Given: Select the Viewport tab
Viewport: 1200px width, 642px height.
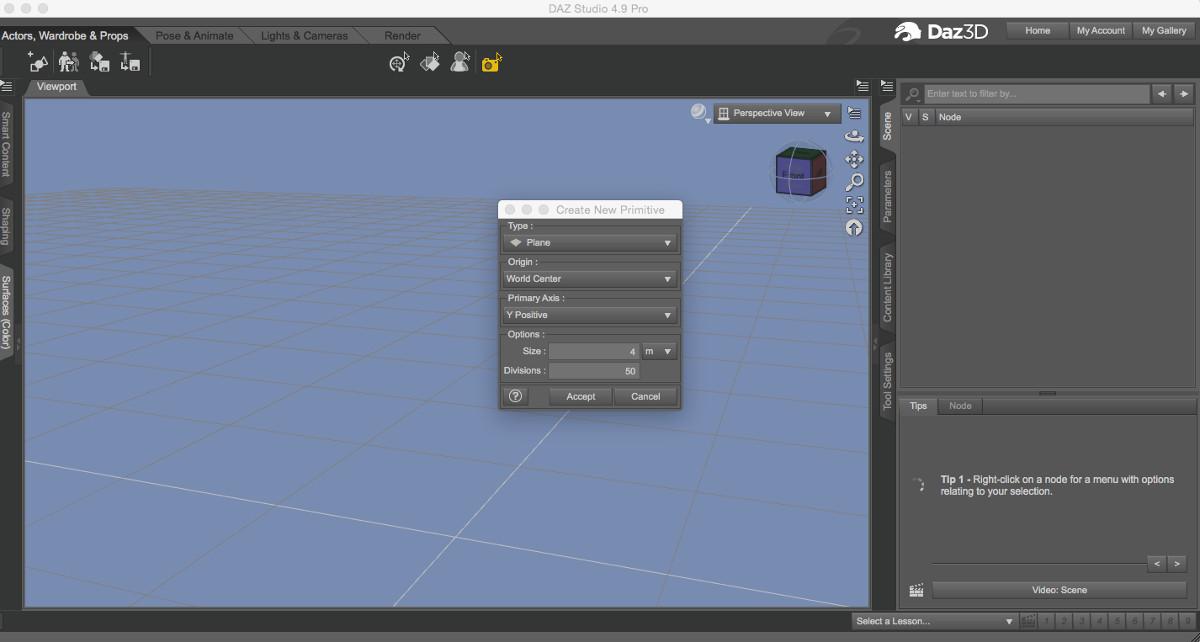Looking at the screenshot, I should [x=57, y=86].
